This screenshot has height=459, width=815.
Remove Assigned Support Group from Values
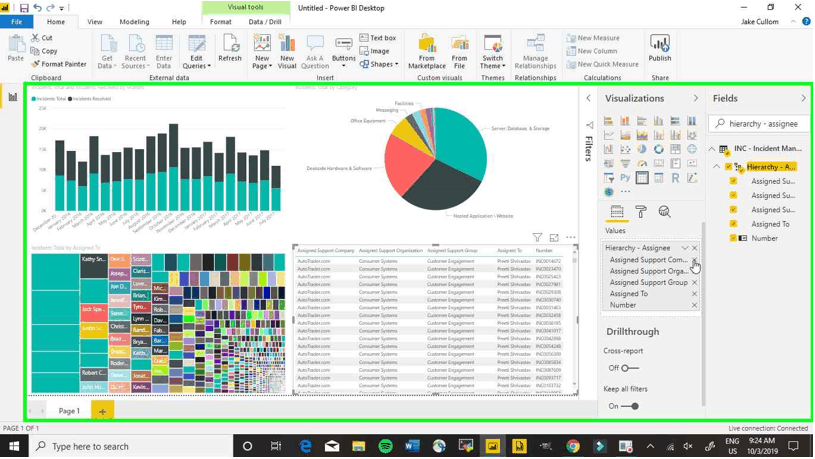694,282
